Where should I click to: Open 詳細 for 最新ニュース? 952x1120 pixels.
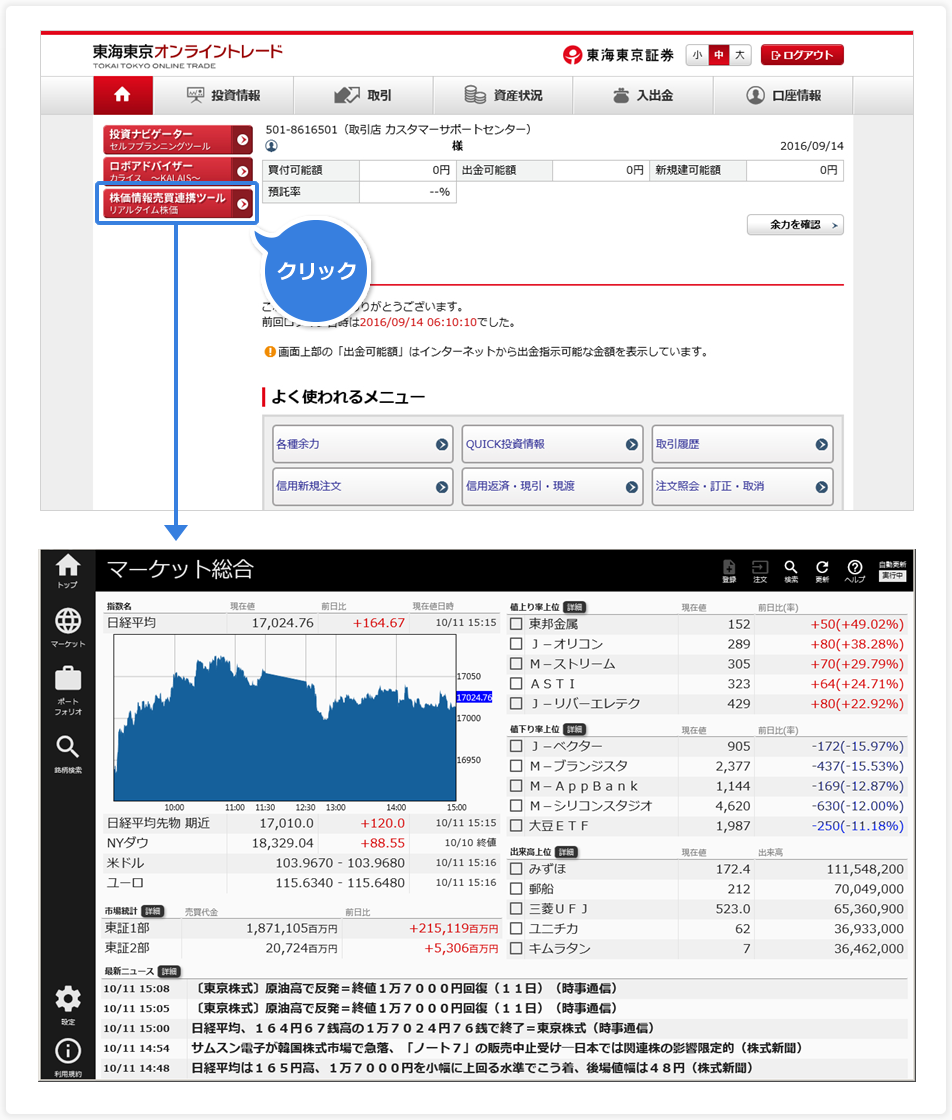pyautogui.click(x=169, y=971)
